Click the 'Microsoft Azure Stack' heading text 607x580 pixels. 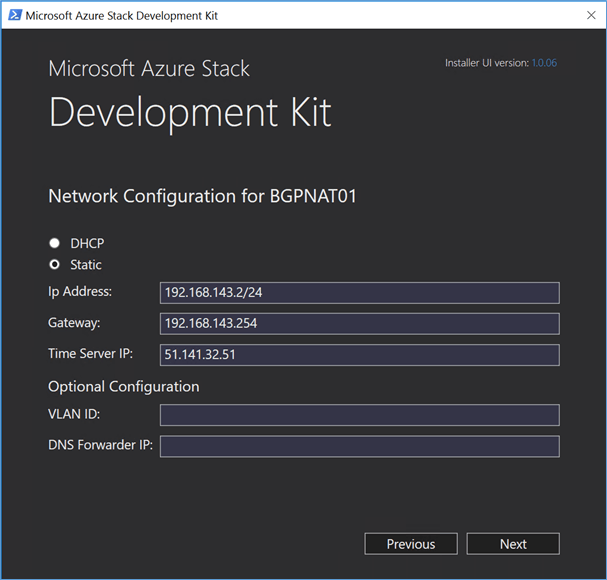coord(149,69)
